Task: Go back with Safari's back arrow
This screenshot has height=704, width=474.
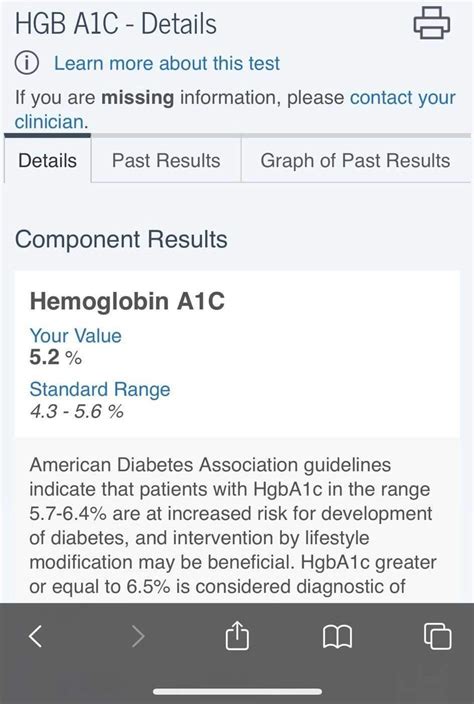Action: coord(35,636)
